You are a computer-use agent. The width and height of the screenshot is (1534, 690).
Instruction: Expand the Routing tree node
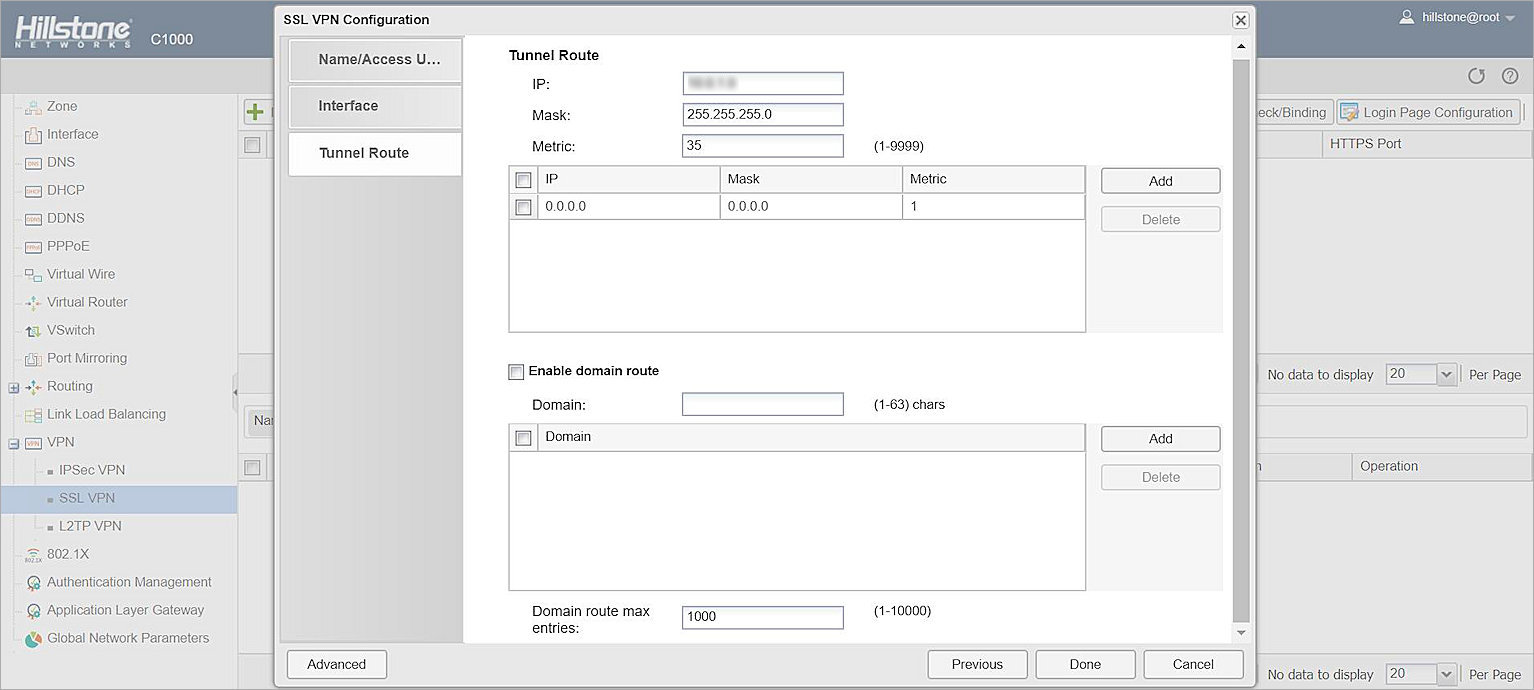(14, 387)
